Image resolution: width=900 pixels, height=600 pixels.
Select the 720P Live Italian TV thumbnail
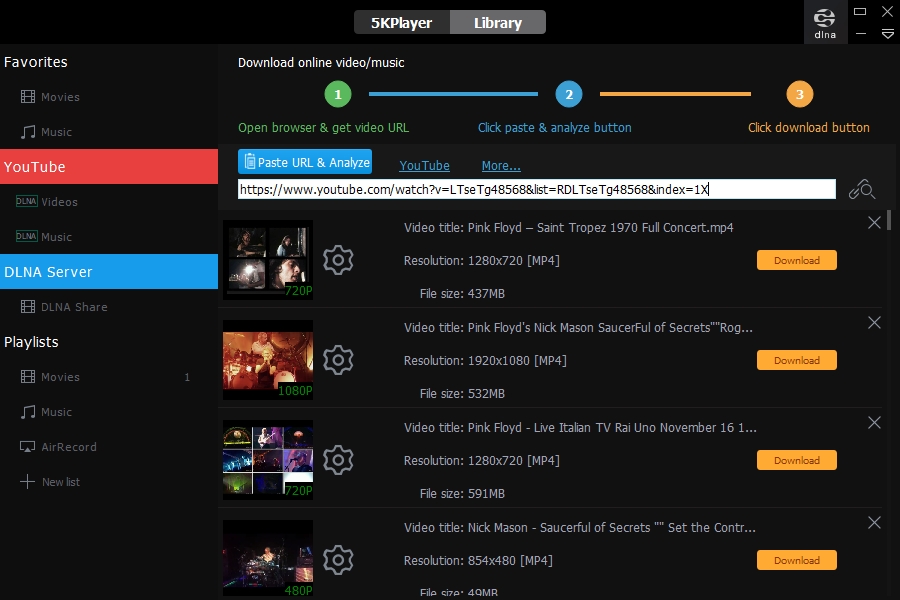click(x=268, y=460)
